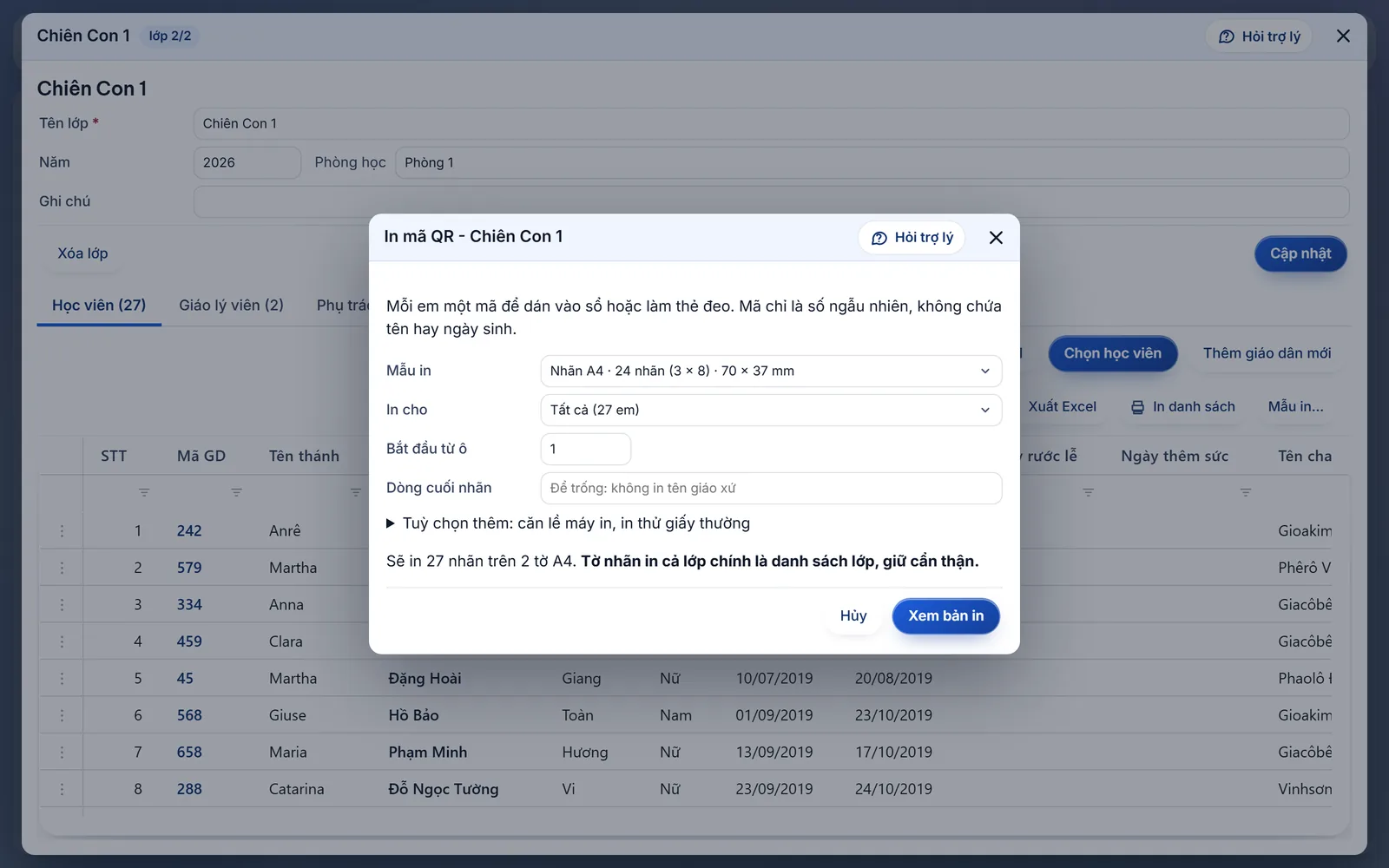This screenshot has height=868, width=1389.
Task: Click the Ngày thêm sức column header
Action: [1175, 456]
